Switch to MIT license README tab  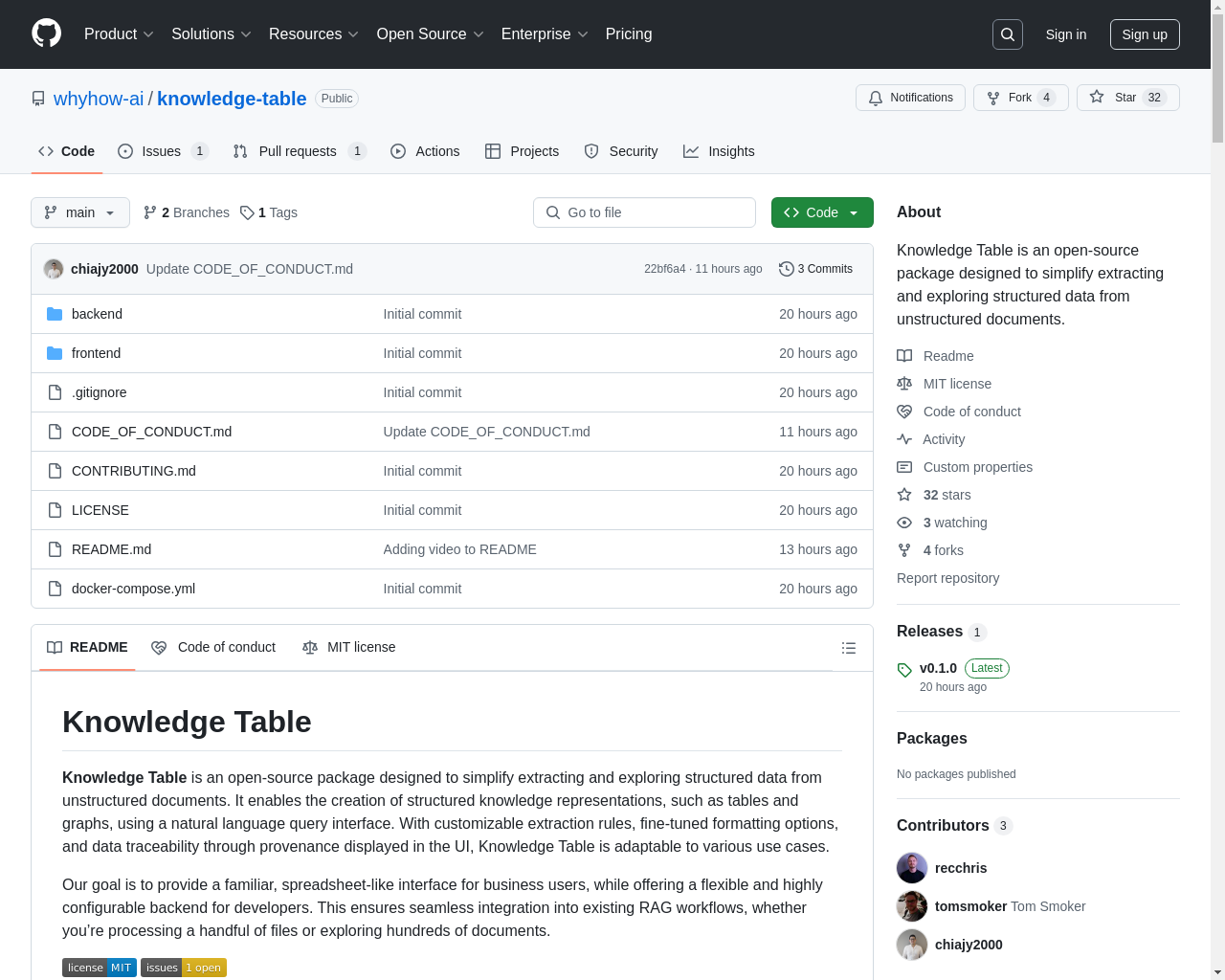point(348,648)
